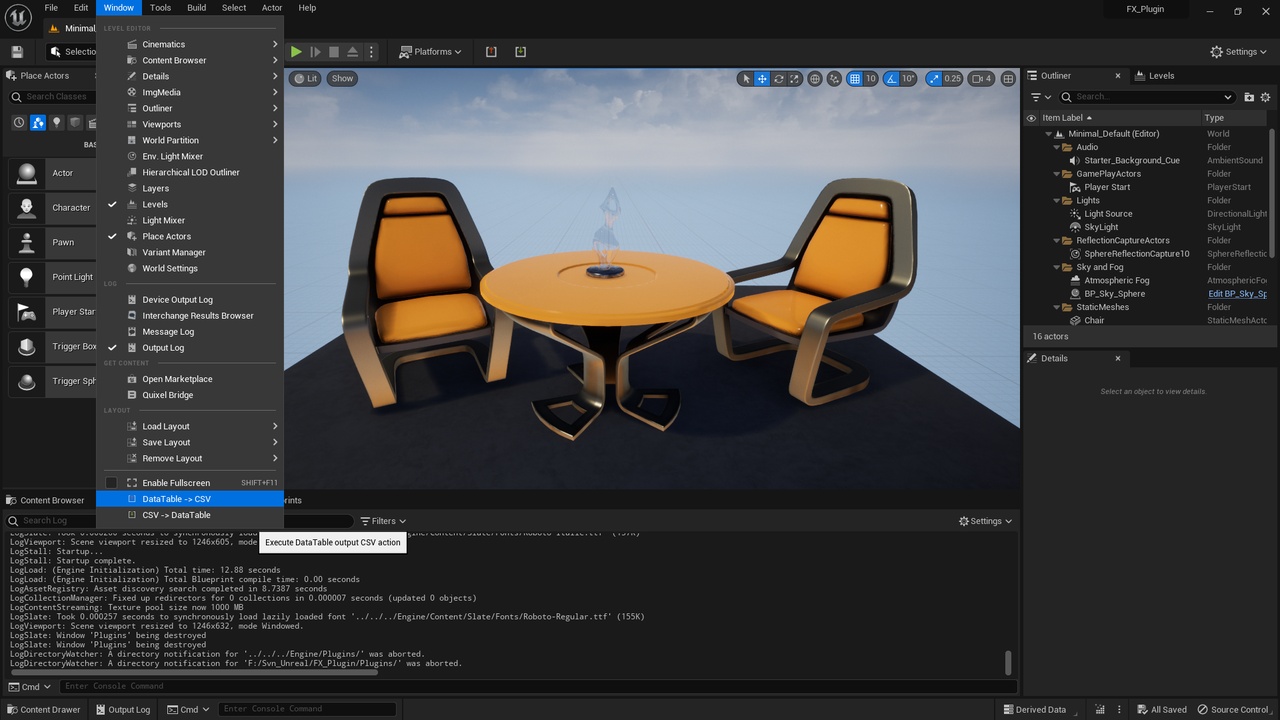Switch to the Levels tab

click(1161, 76)
